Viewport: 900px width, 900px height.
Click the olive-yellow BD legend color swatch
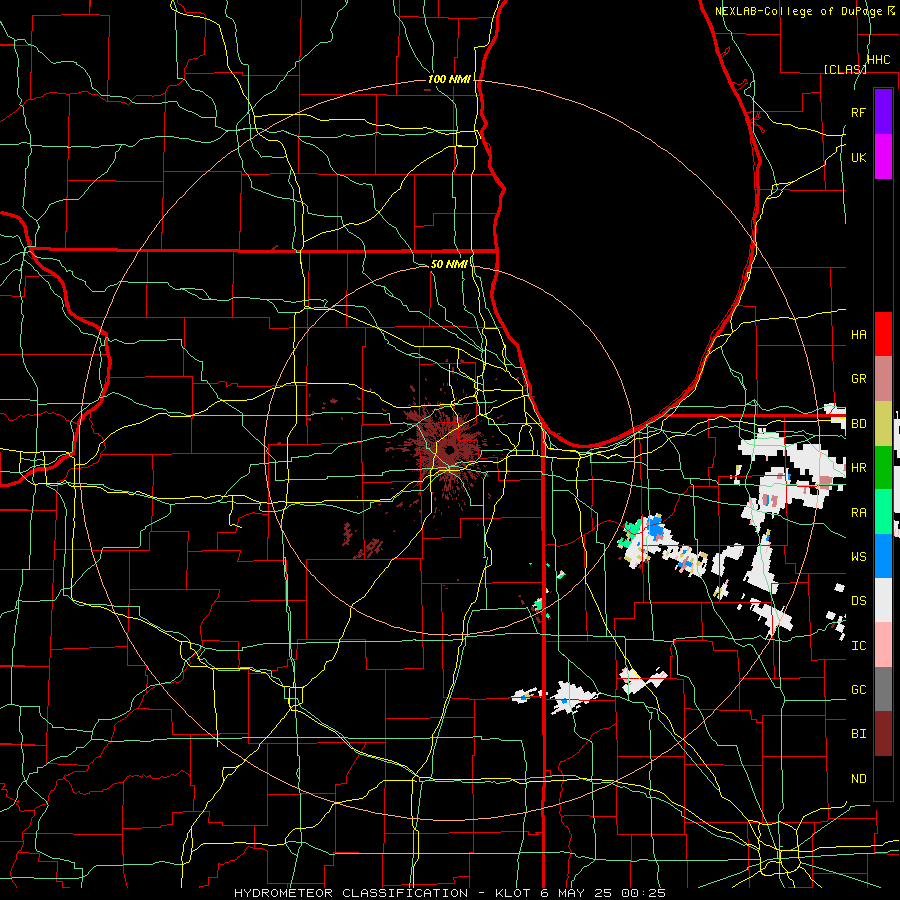[x=883, y=424]
